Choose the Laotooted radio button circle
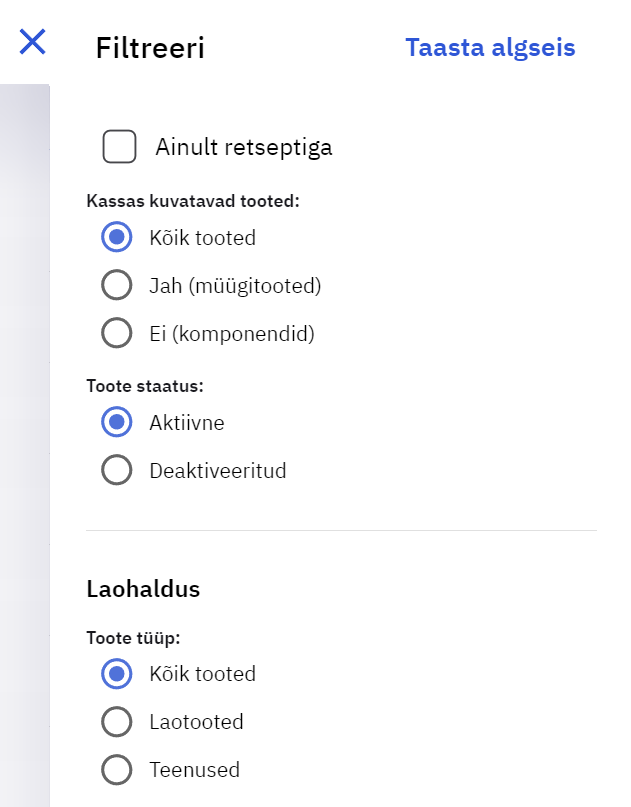 [117, 721]
